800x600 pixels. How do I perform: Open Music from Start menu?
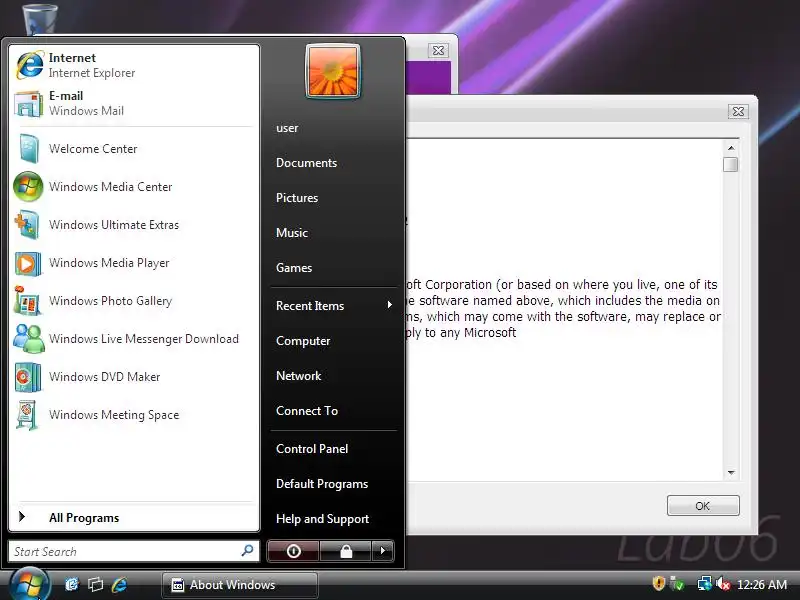[292, 233]
